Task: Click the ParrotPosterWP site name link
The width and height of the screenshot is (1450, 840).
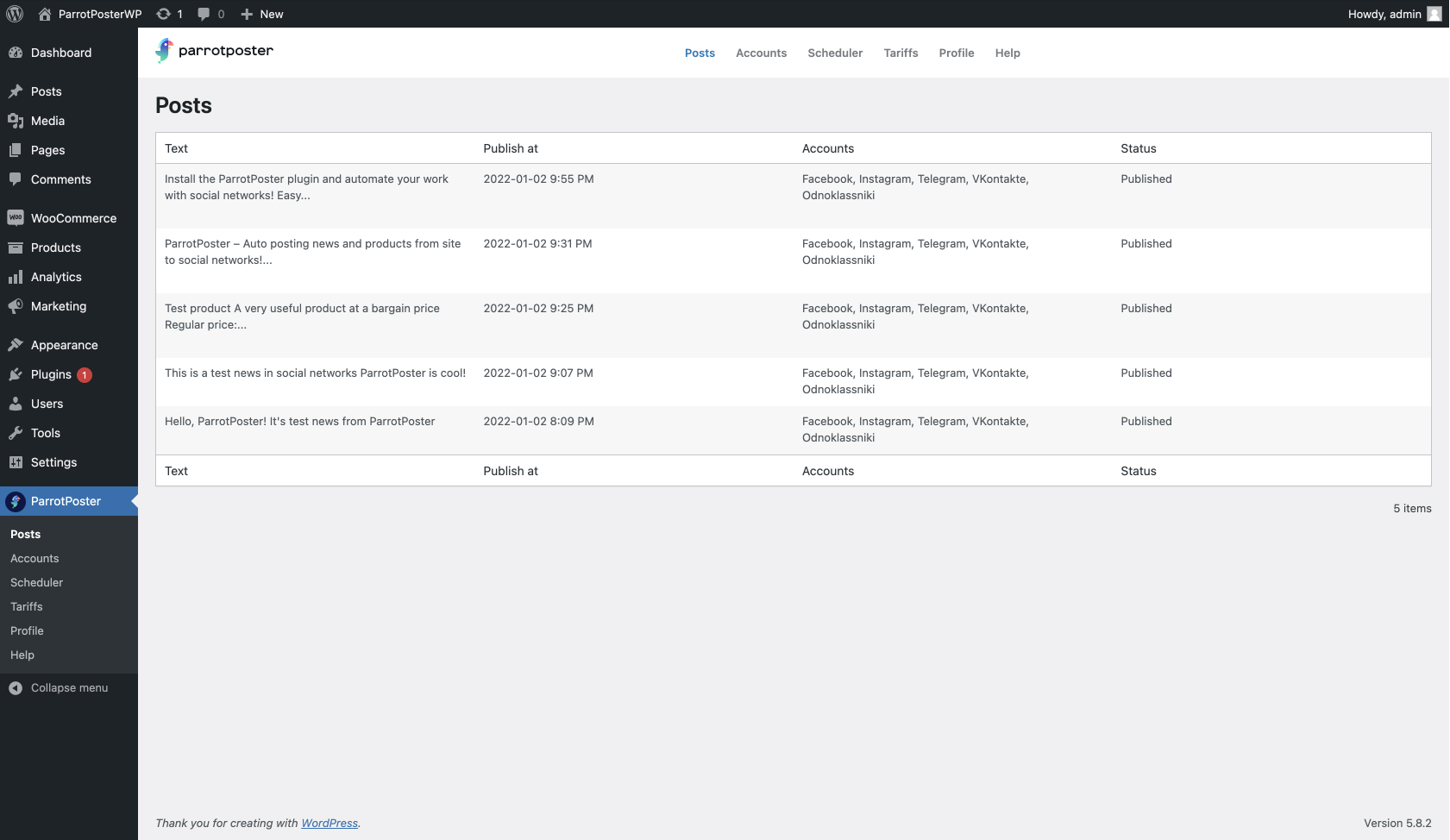Action: click(100, 14)
